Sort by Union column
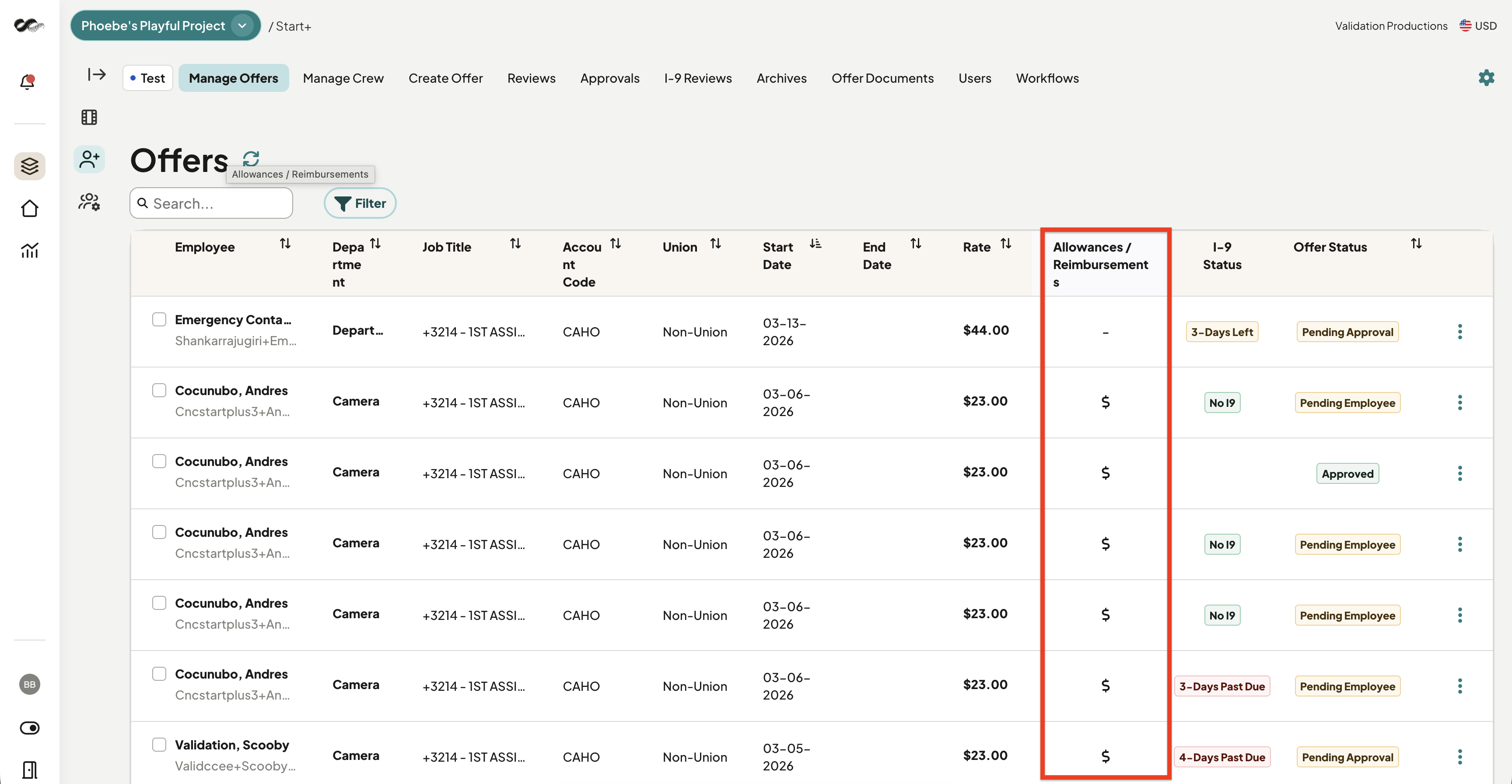The width and height of the screenshot is (1512, 784). [x=715, y=244]
